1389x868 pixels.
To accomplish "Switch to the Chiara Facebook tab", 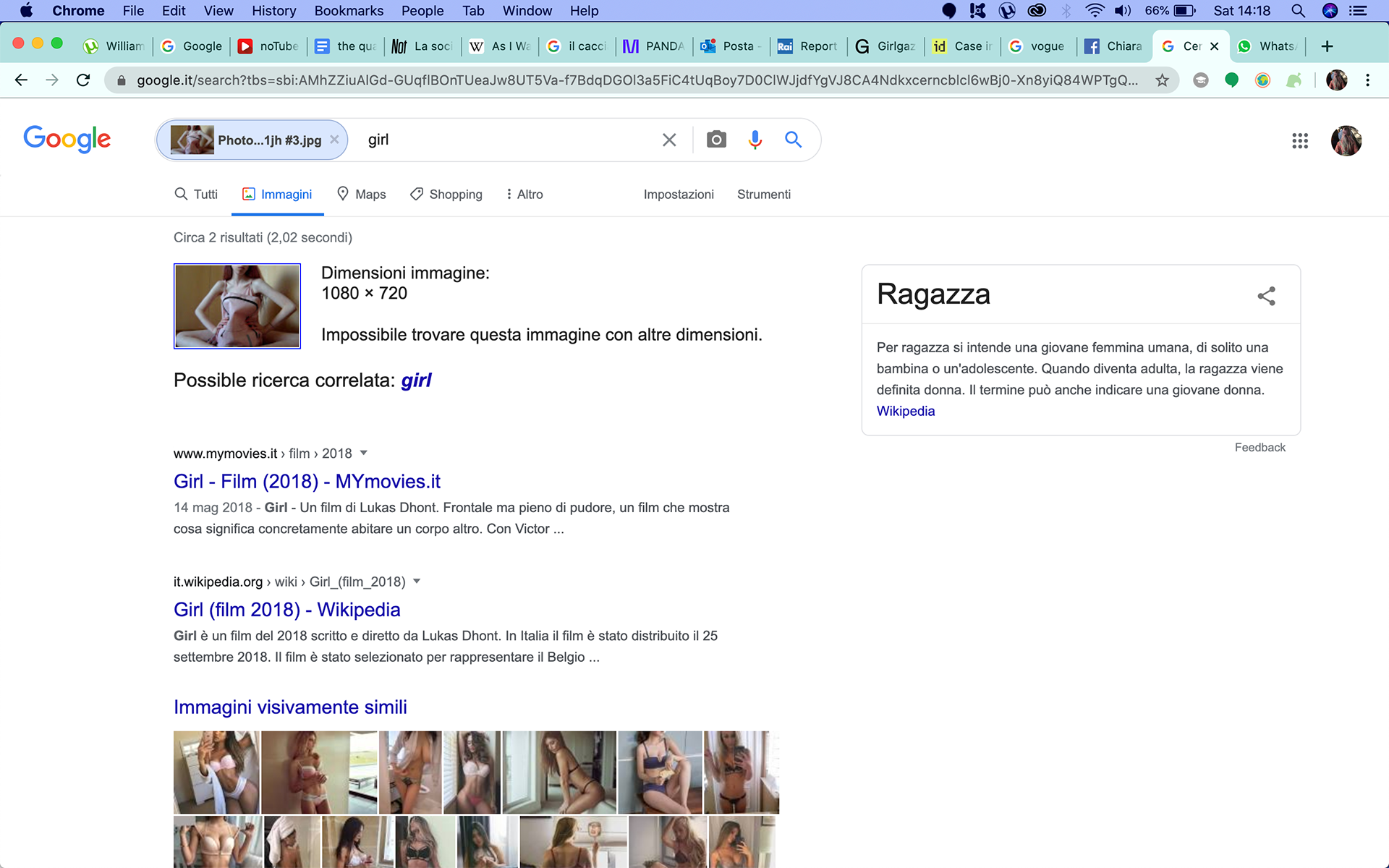I will click(x=1113, y=46).
